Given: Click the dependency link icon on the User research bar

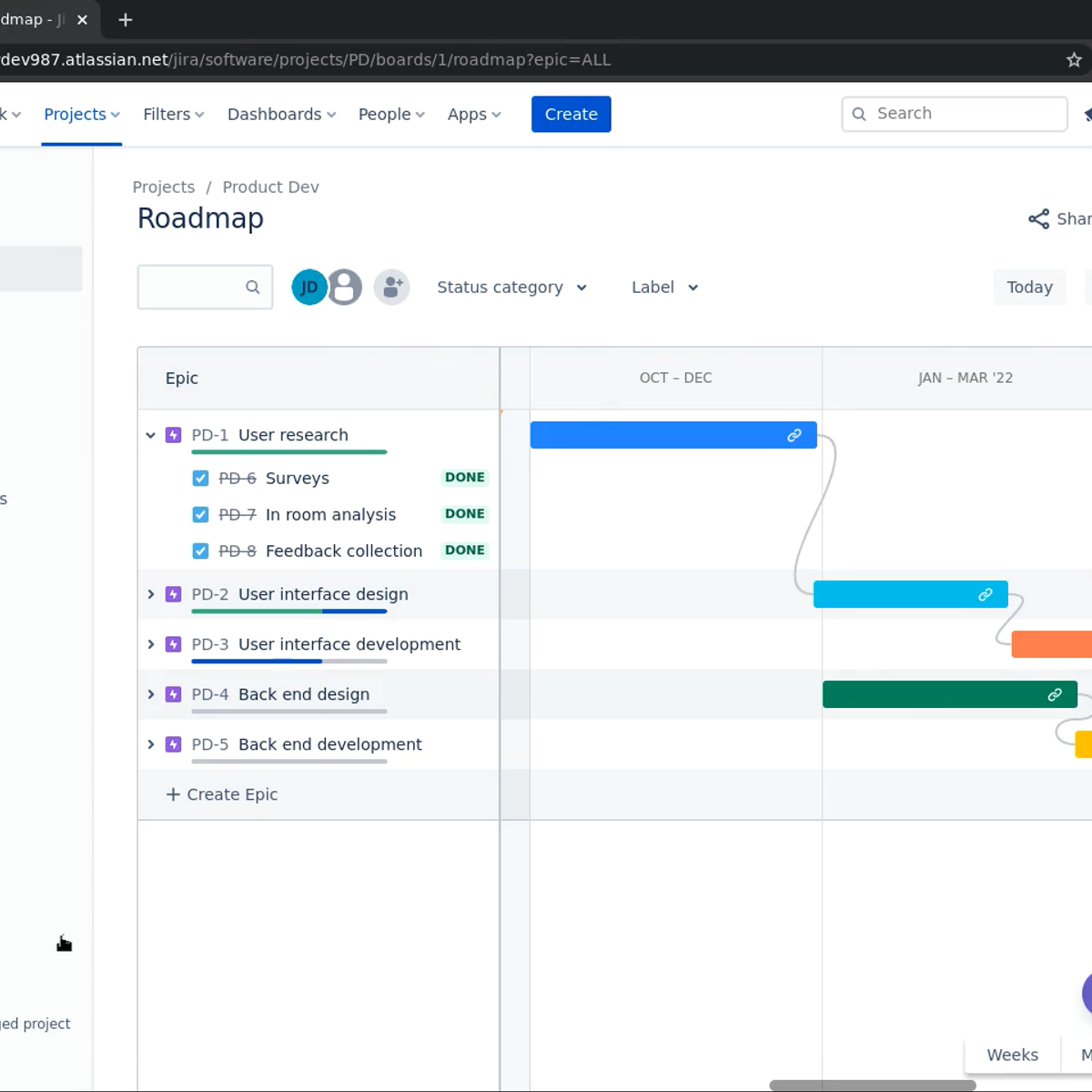Looking at the screenshot, I should tap(794, 436).
